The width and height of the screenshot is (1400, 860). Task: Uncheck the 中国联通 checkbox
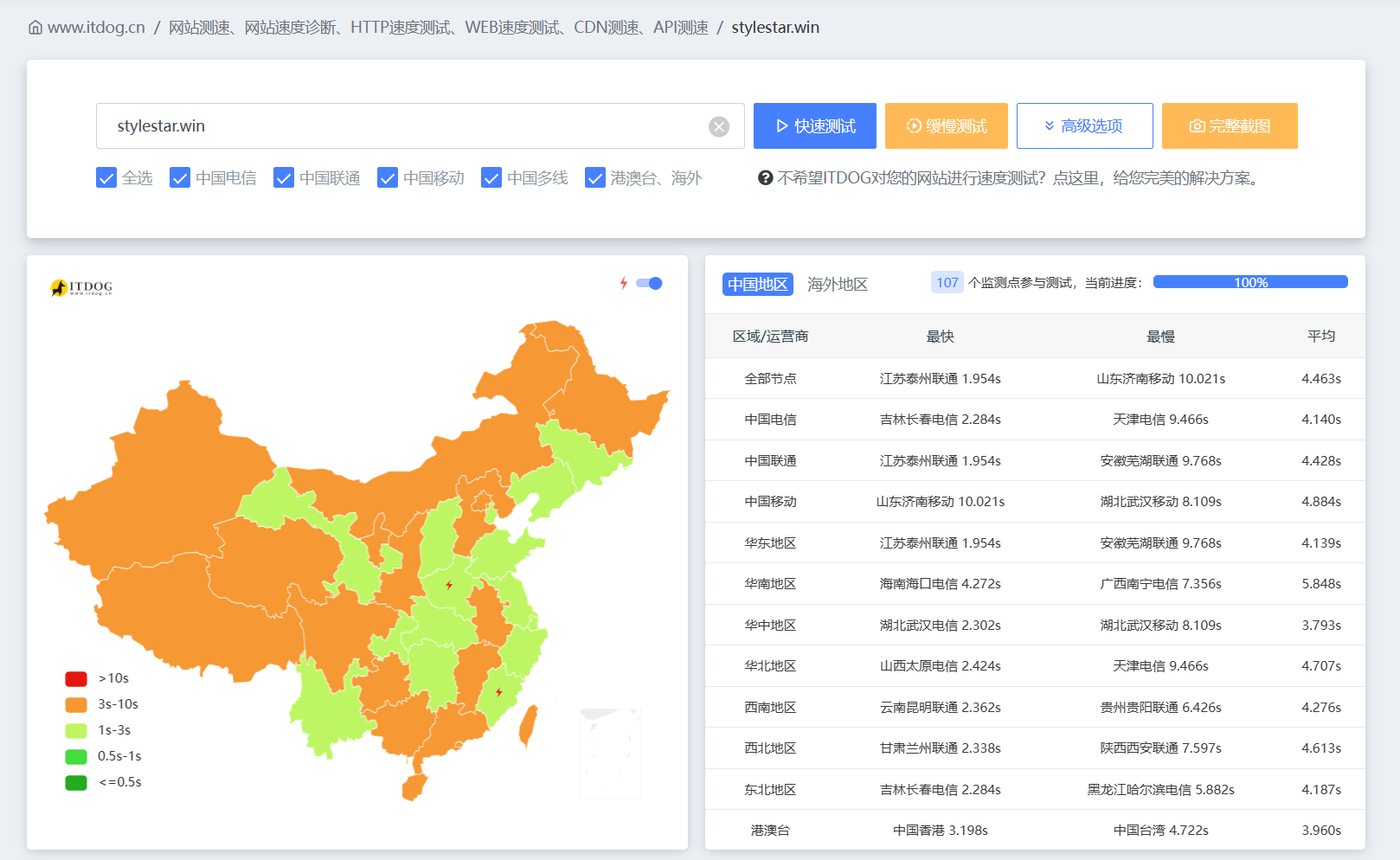[284, 177]
